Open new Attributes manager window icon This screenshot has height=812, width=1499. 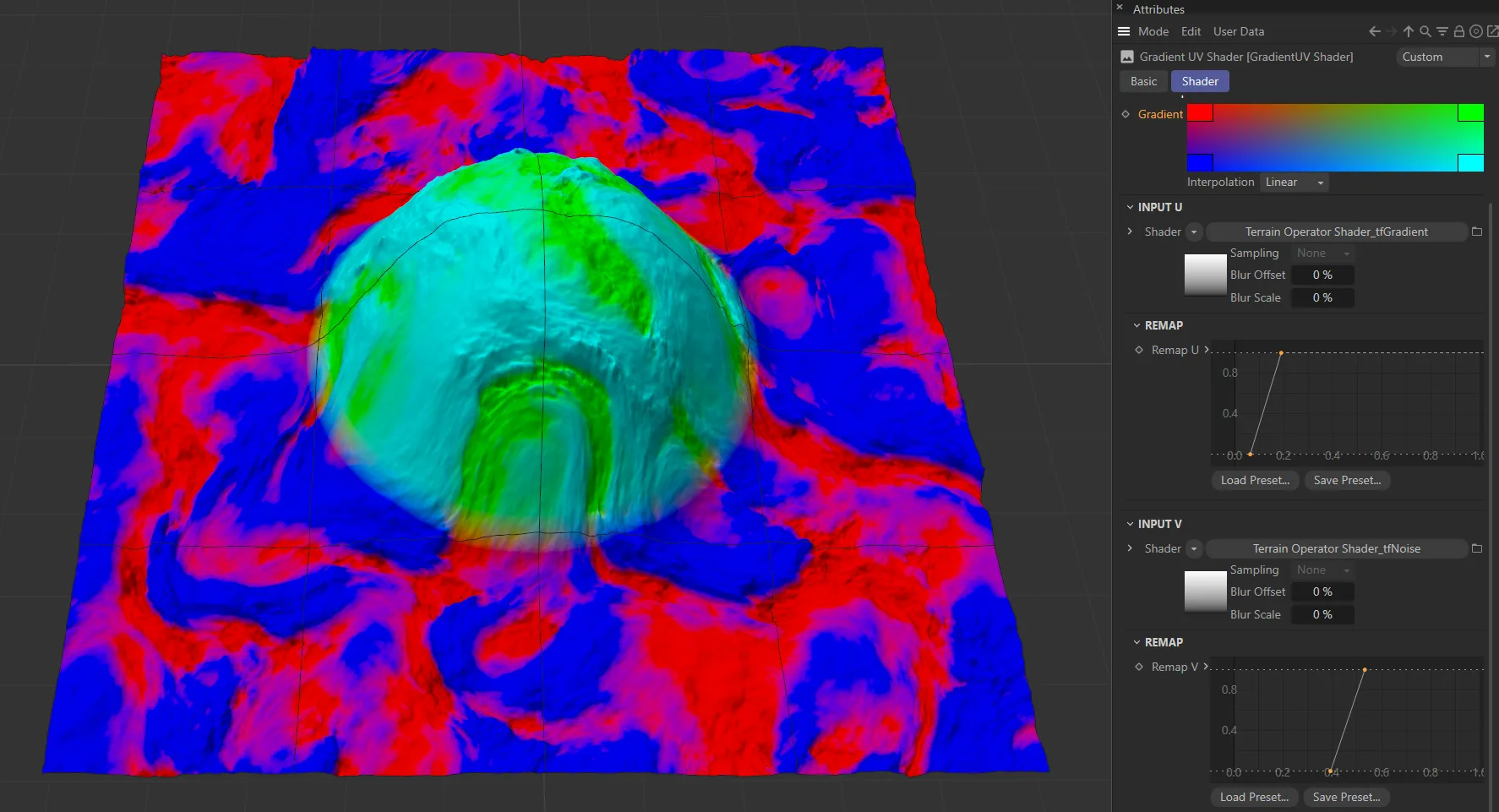point(1492,31)
